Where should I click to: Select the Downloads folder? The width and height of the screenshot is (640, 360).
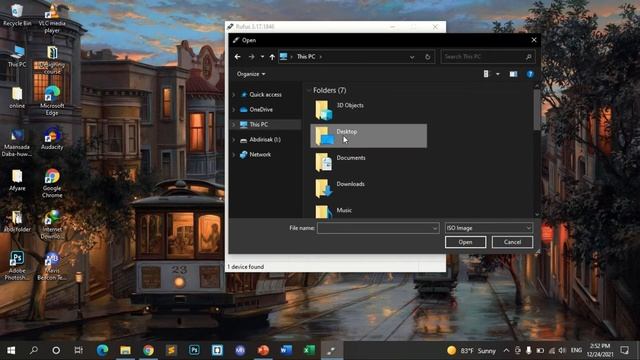[369, 188]
